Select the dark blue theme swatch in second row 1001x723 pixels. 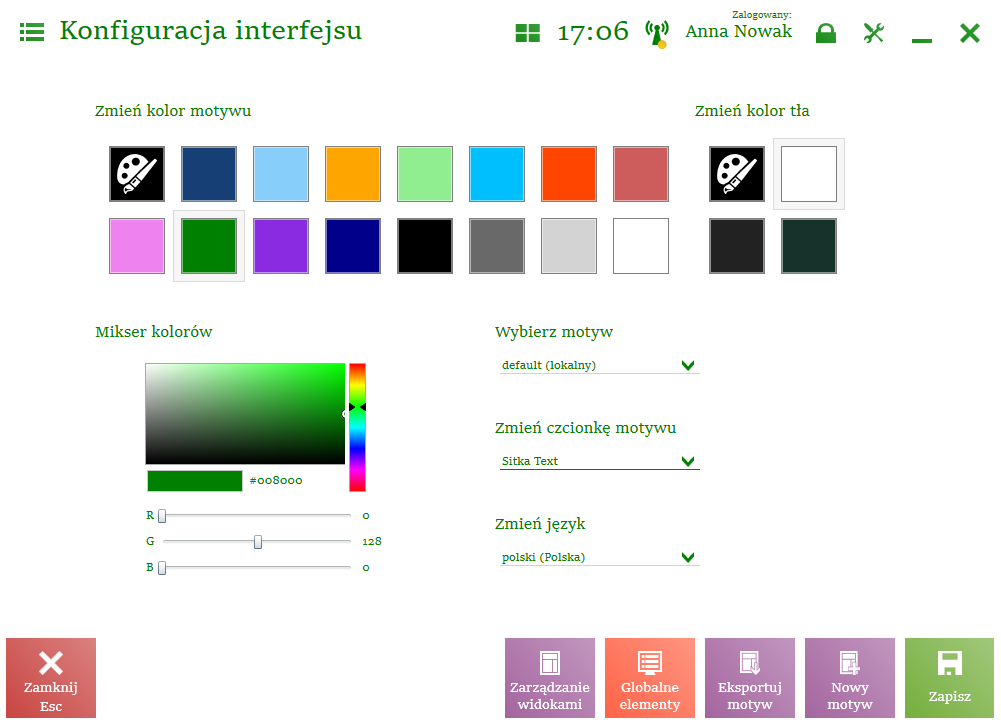[x=353, y=246]
